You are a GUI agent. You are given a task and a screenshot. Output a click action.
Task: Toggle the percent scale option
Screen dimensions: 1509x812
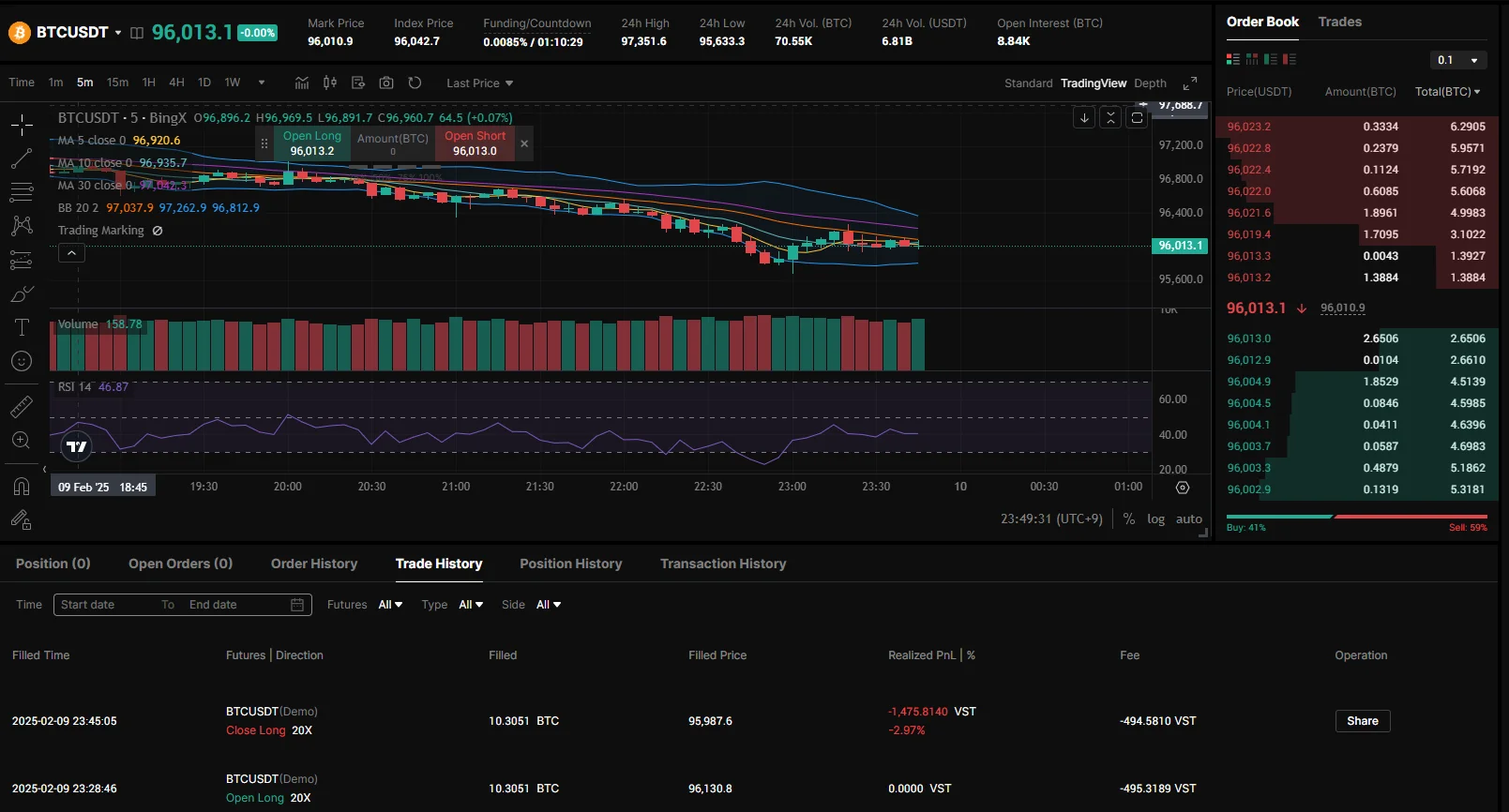pos(1129,519)
